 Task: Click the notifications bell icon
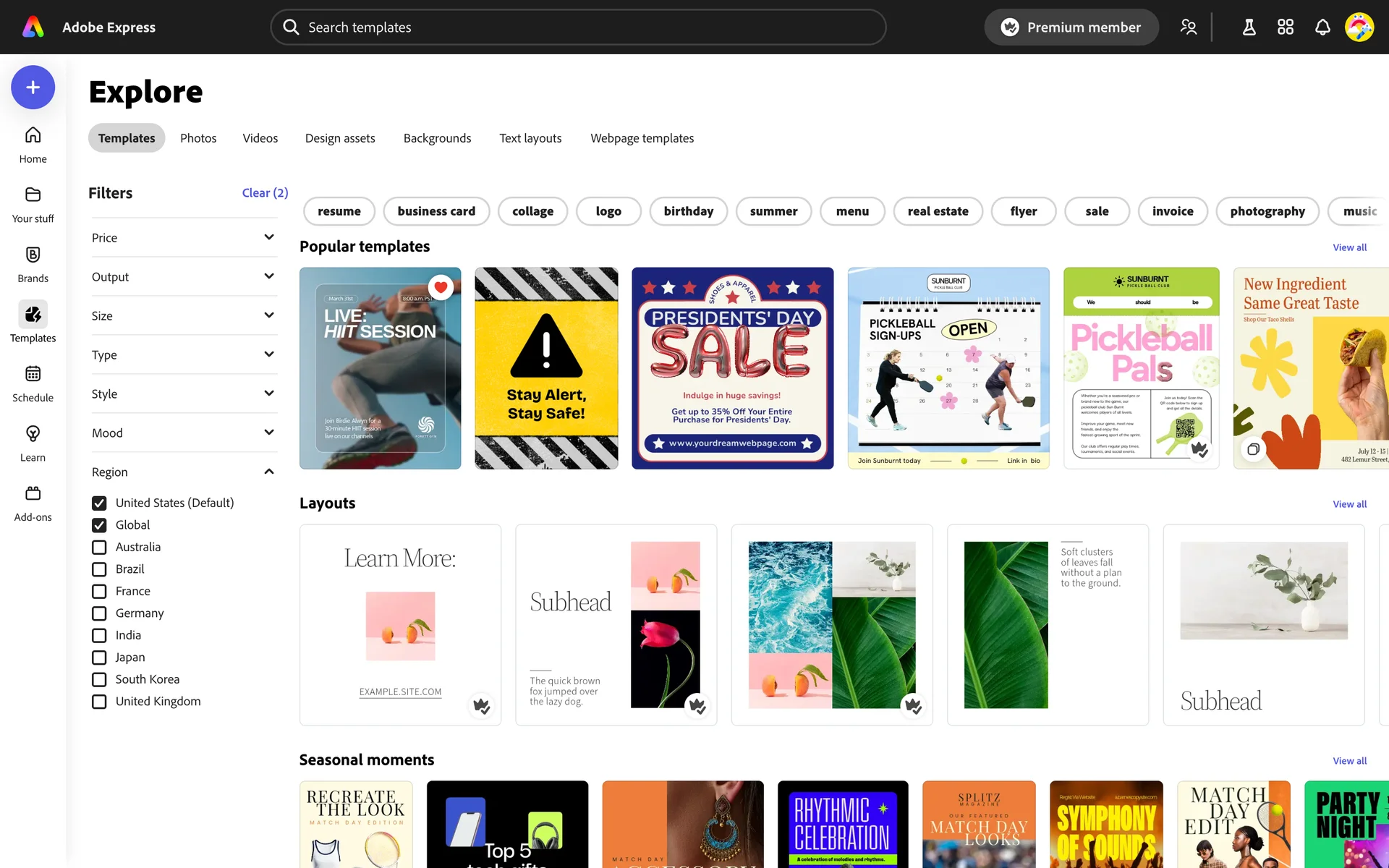pyautogui.click(x=1322, y=27)
